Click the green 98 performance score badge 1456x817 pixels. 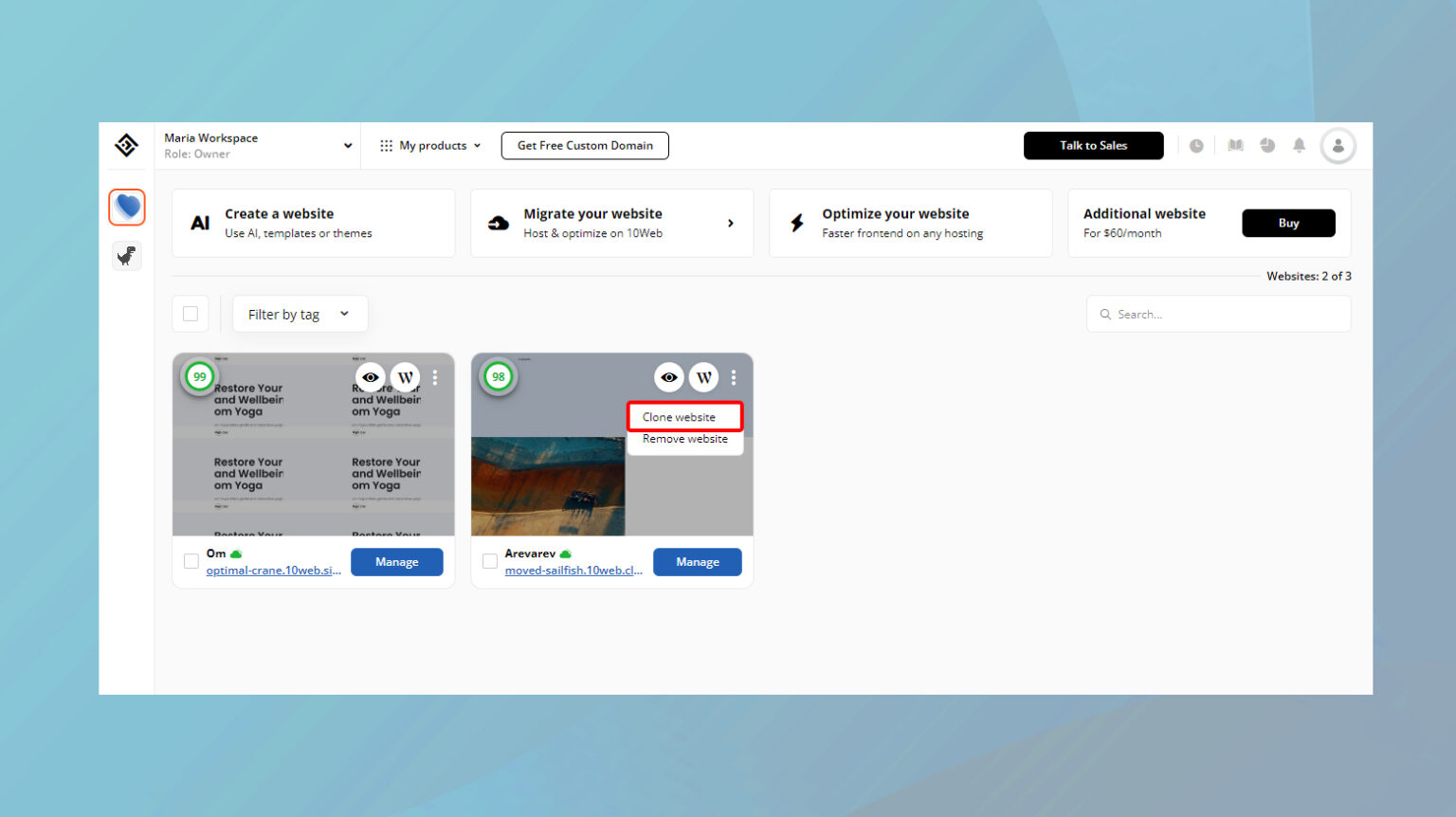(498, 376)
